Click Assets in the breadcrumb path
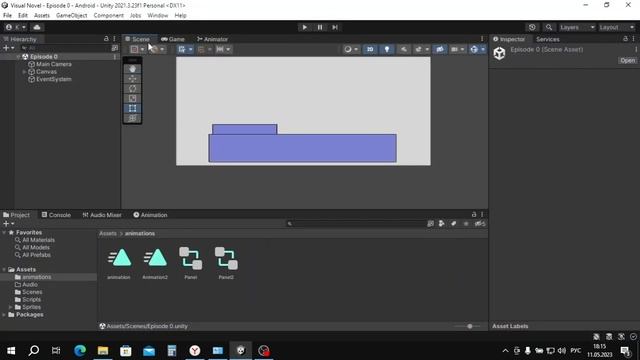Viewport: 640px width, 360px height. coord(108,233)
